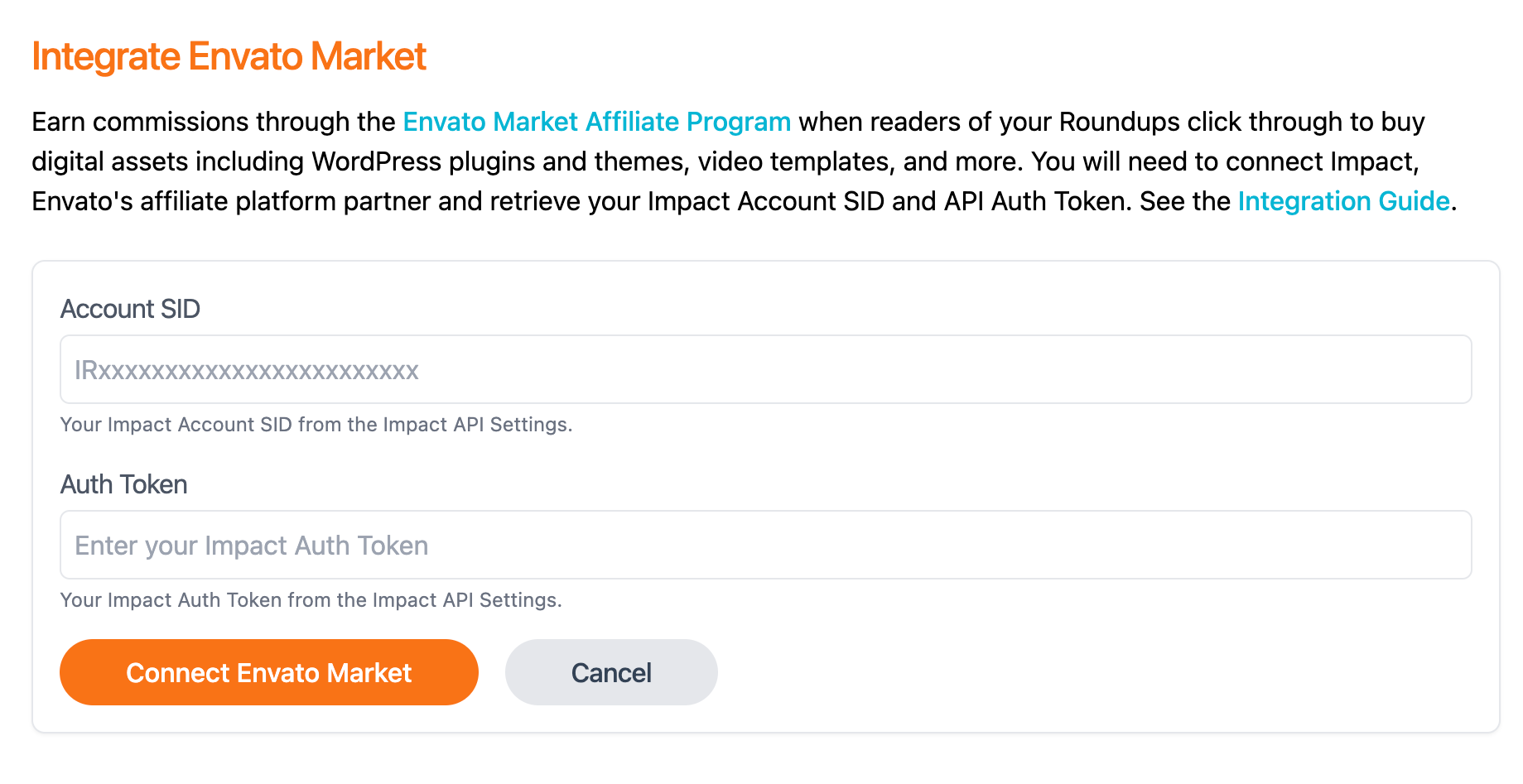Dismiss the form using Cancel

[x=610, y=672]
